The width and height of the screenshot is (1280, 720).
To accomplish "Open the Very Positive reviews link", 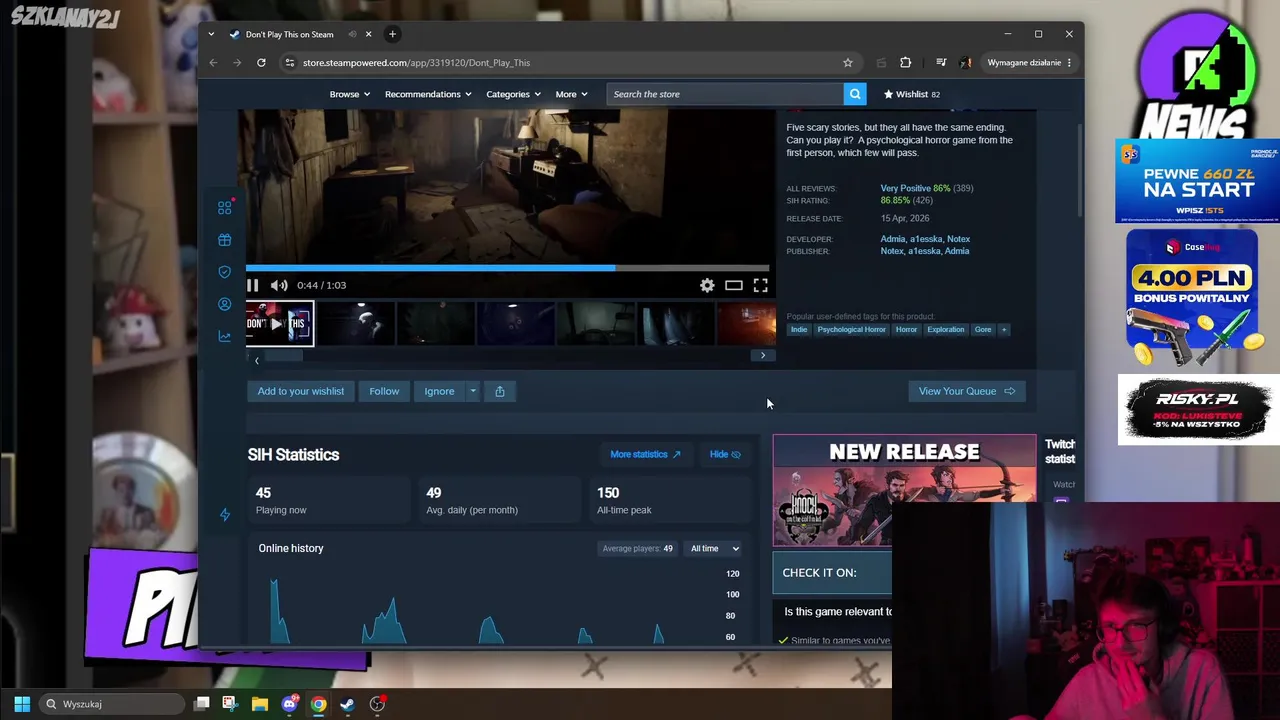I will pyautogui.click(x=905, y=188).
